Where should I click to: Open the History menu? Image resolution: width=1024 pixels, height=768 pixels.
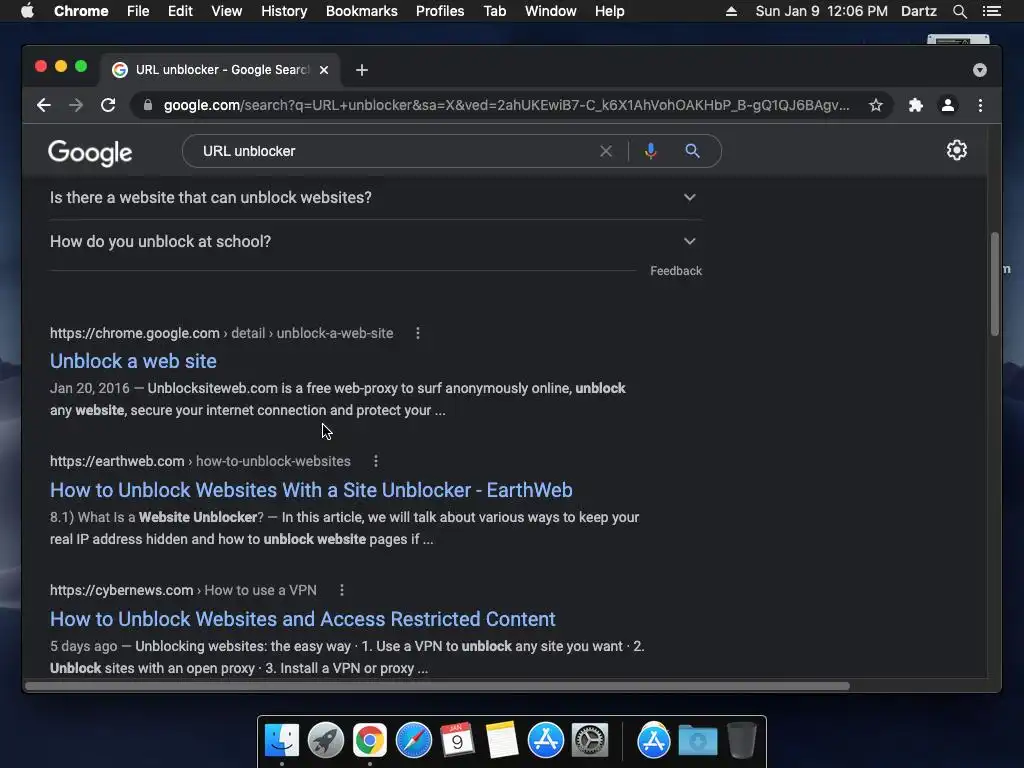(284, 11)
